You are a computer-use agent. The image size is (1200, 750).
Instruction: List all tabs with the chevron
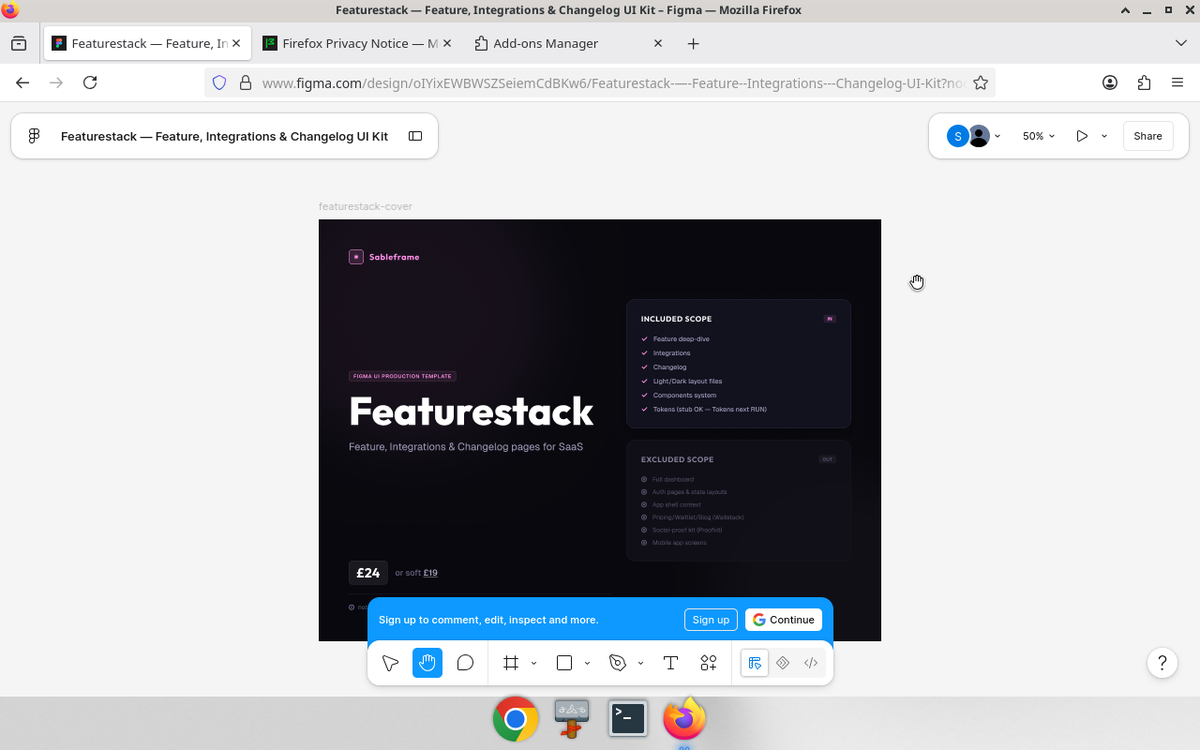click(x=1180, y=43)
